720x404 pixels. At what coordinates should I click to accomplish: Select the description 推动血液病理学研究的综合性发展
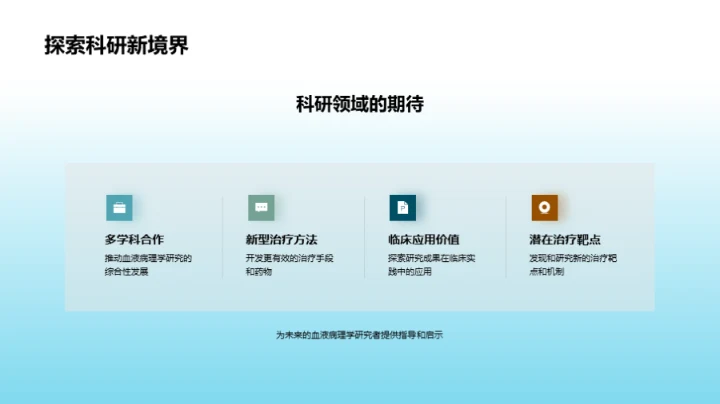pyautogui.click(x=148, y=265)
